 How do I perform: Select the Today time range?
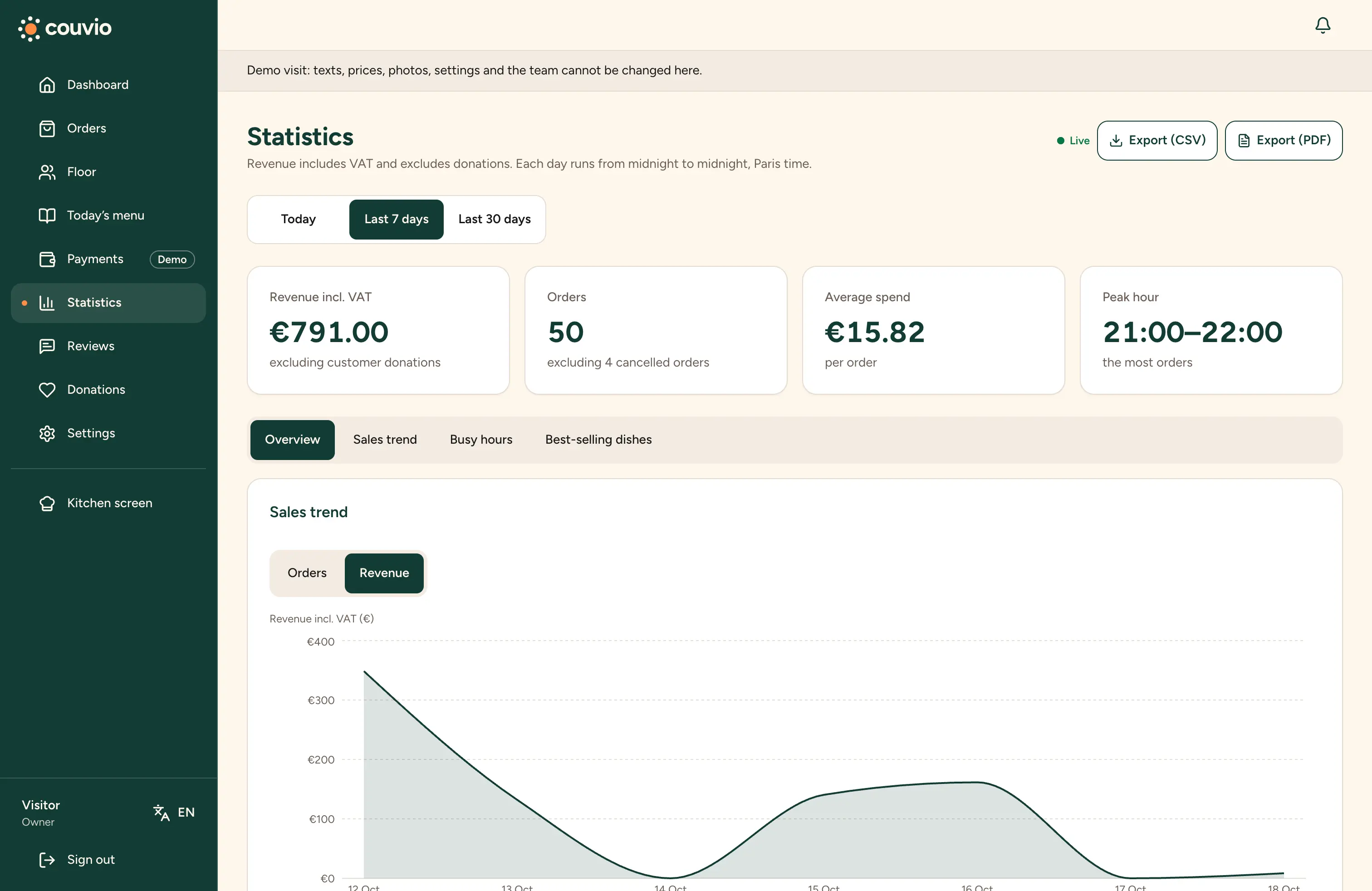tap(298, 219)
